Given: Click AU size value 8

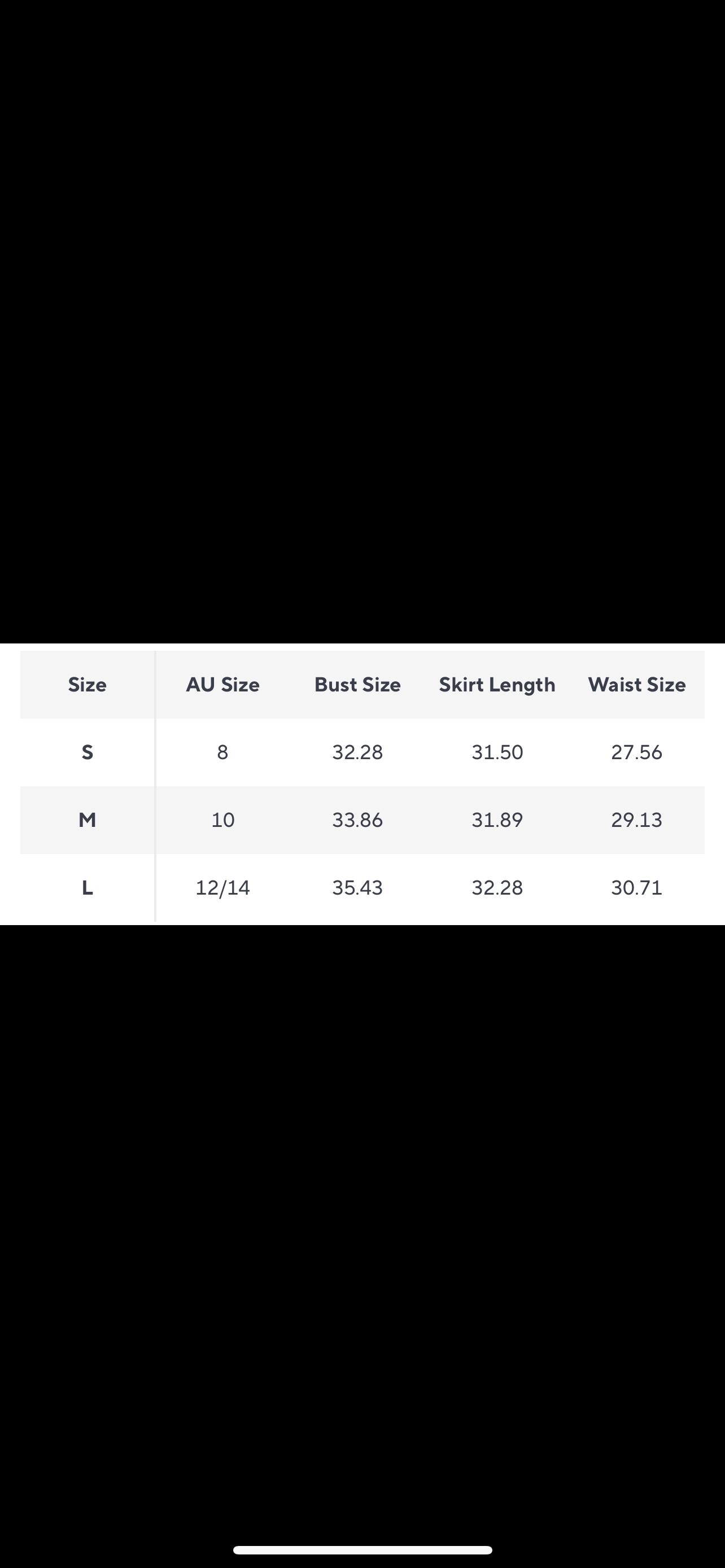Looking at the screenshot, I should 223,752.
